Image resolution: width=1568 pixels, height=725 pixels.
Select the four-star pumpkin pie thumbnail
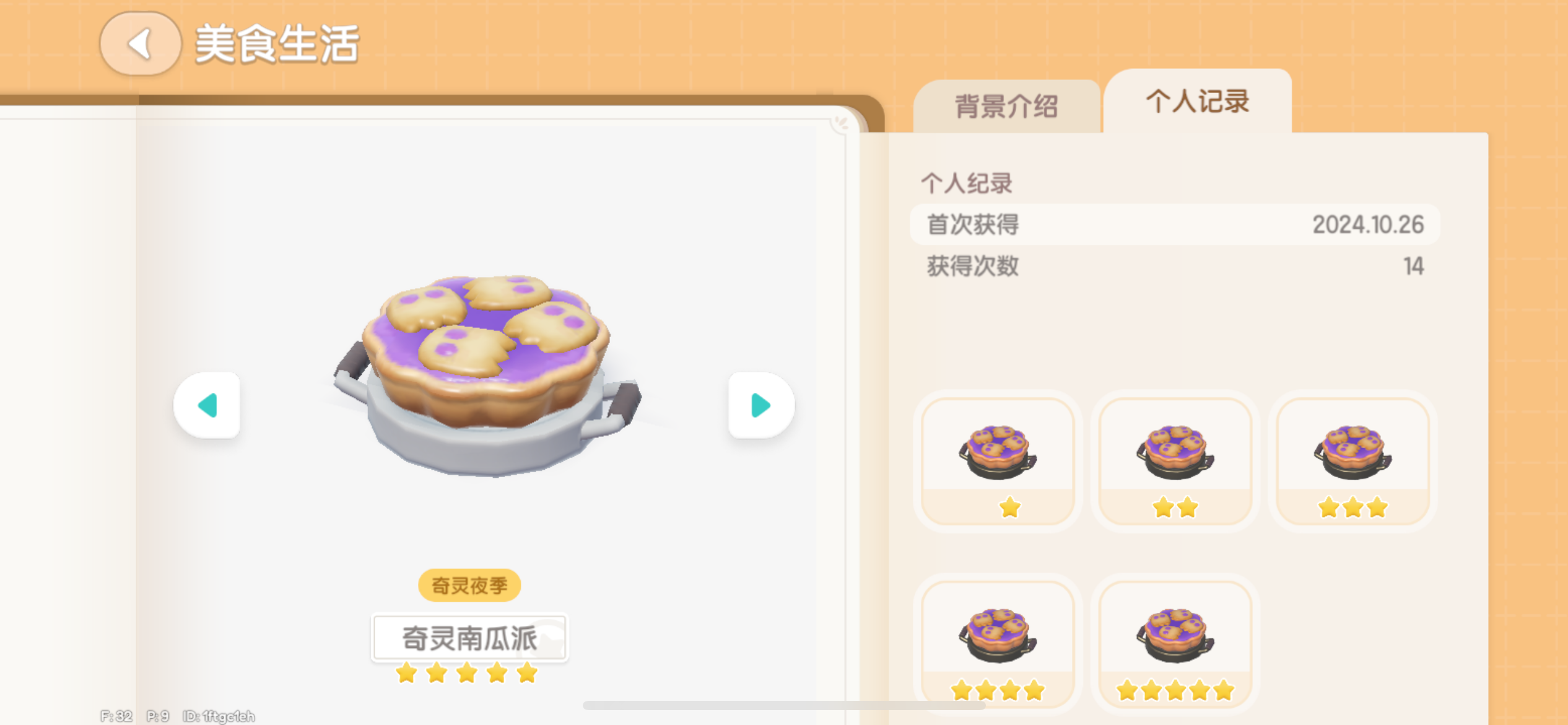pos(998,644)
